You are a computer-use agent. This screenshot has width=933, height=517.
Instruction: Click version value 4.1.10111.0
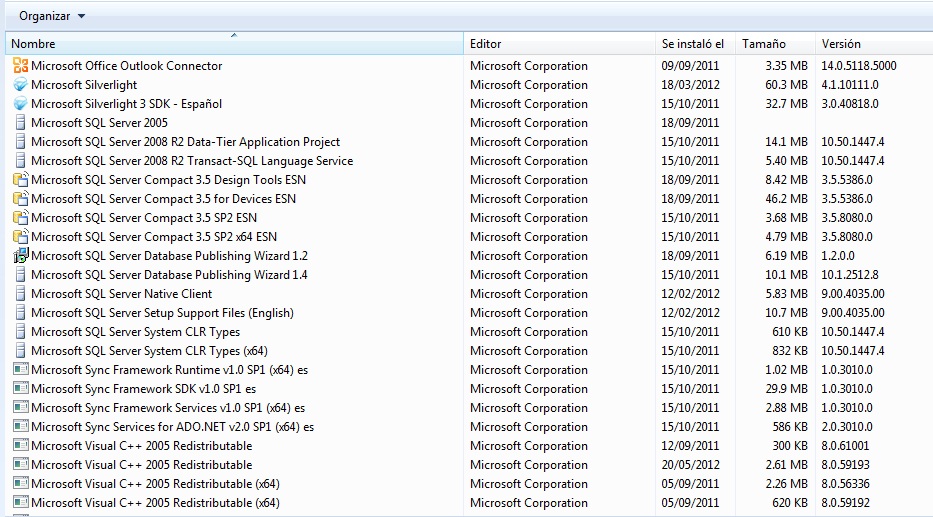850,84
